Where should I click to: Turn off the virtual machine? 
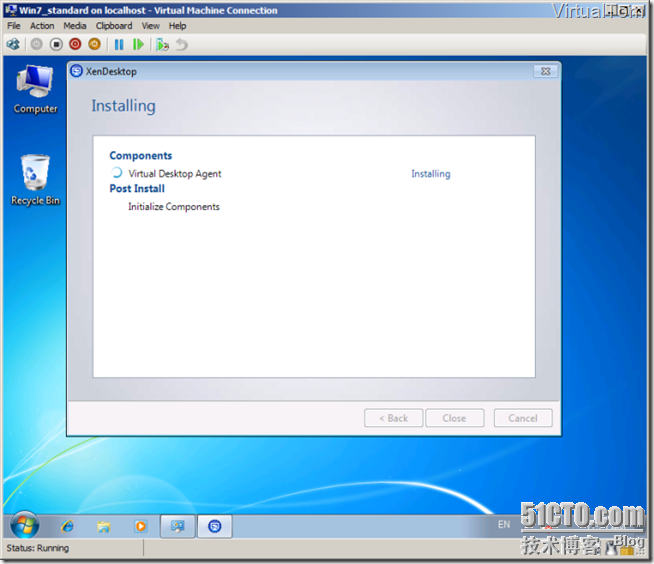coord(56,44)
